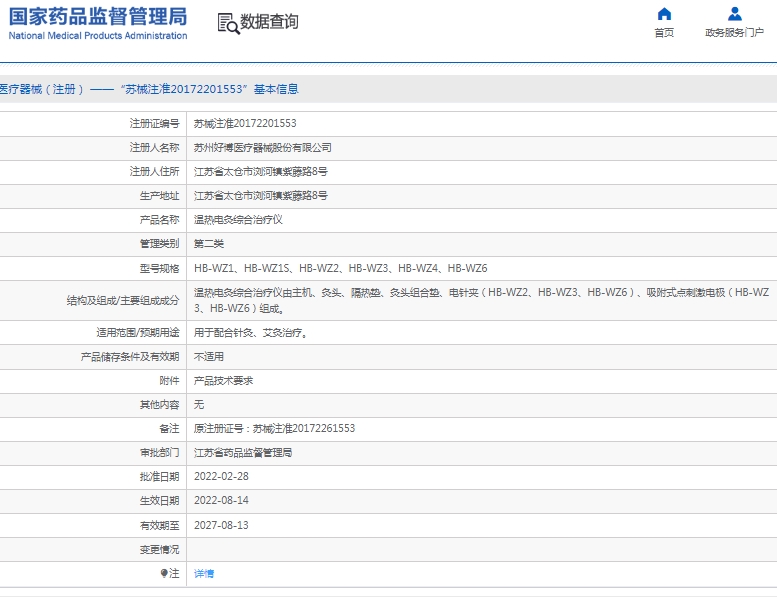This screenshot has width=777, height=597.
Task: Click the 适用范围/预期用途 label
Action: (x=138, y=333)
